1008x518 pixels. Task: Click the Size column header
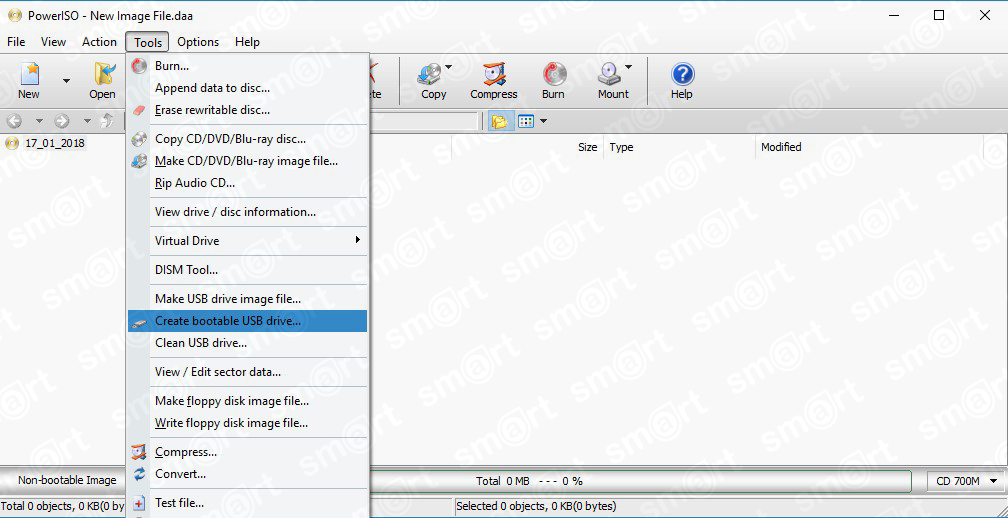587,147
